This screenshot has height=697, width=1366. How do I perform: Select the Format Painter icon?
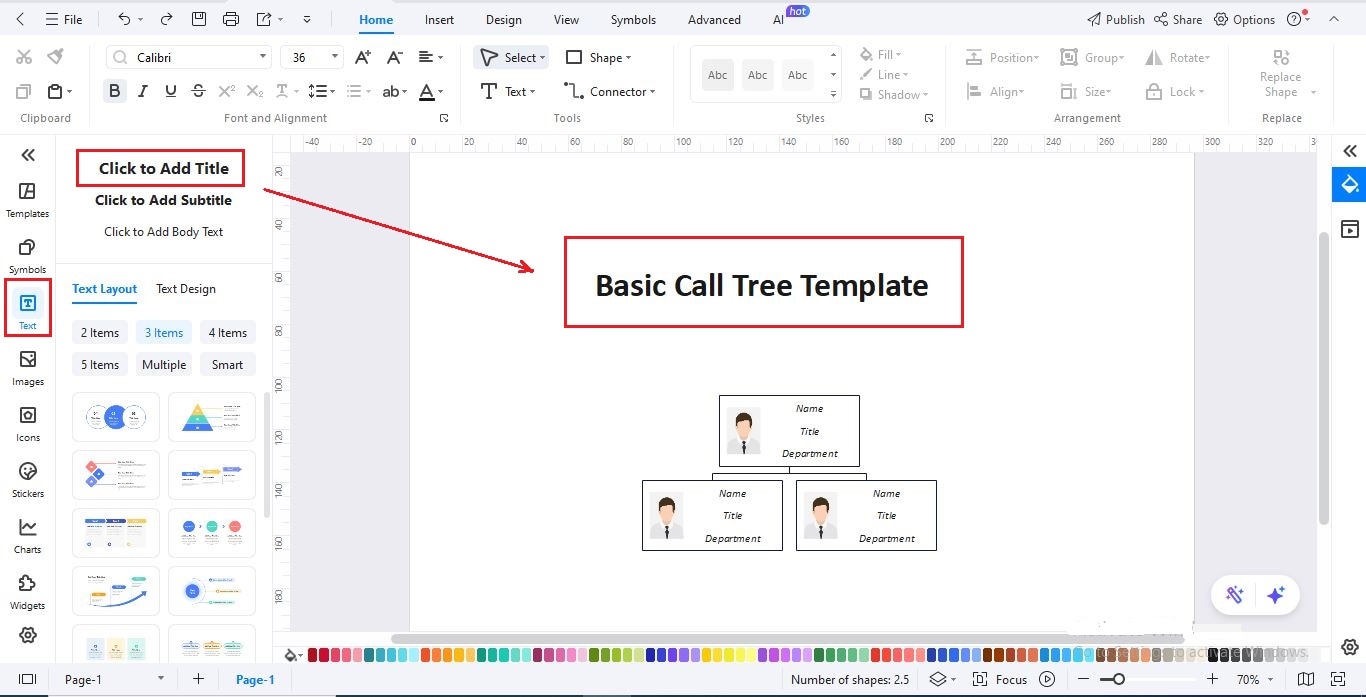(56, 57)
